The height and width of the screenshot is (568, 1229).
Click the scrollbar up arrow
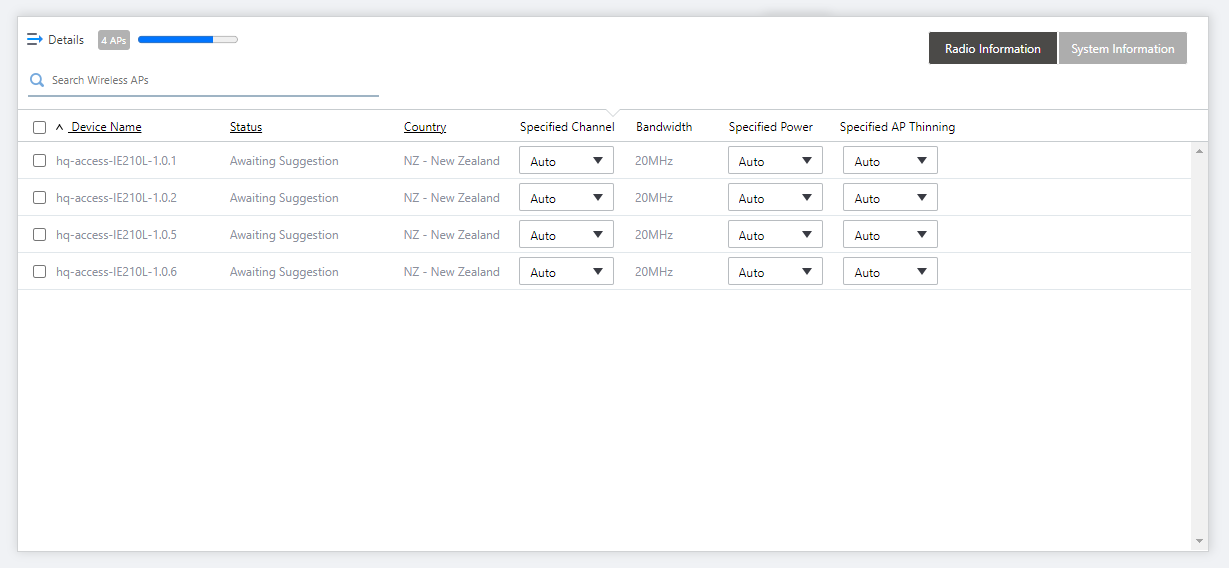[1199, 151]
